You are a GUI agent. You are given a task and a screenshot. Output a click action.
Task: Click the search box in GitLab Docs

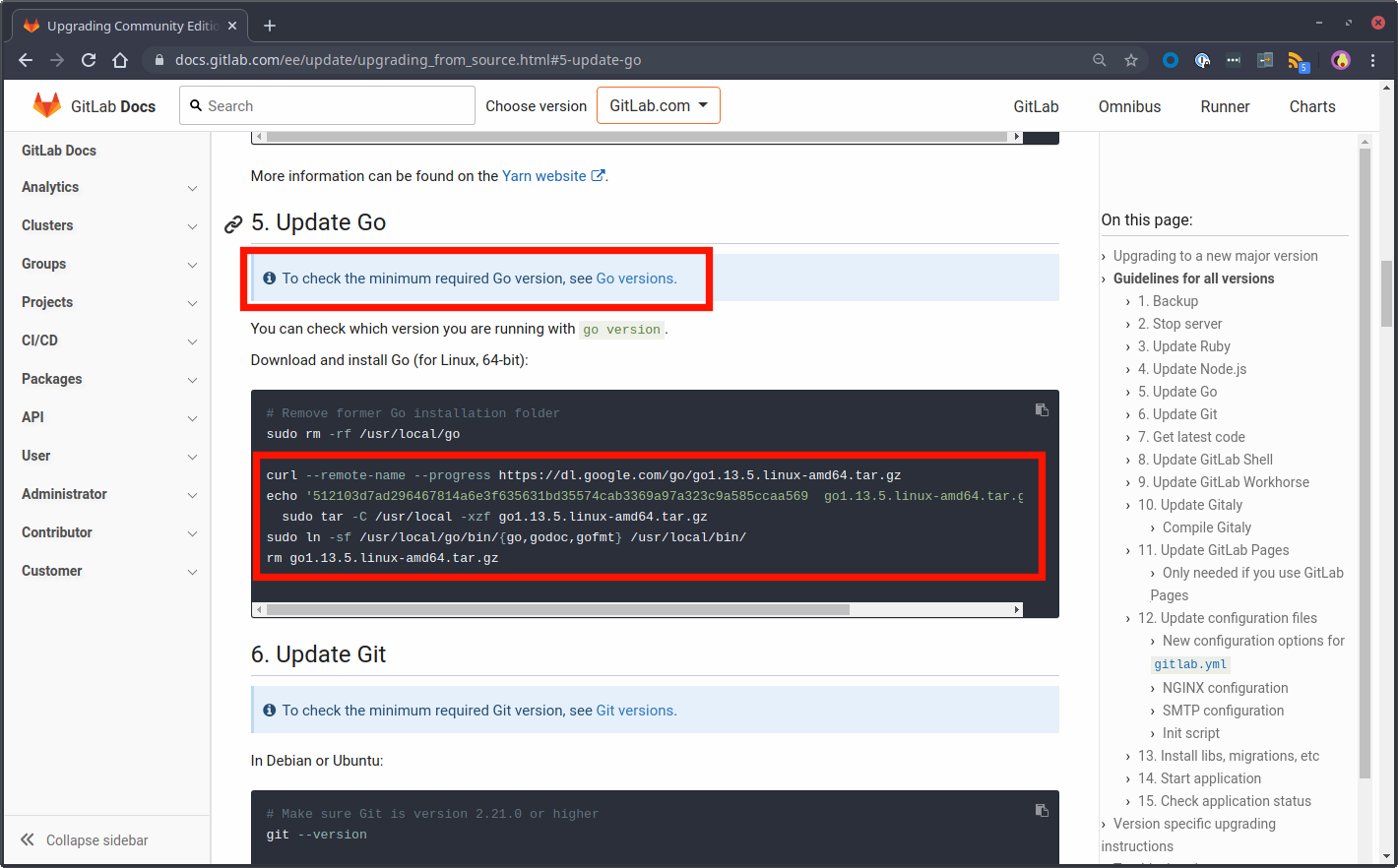click(327, 105)
